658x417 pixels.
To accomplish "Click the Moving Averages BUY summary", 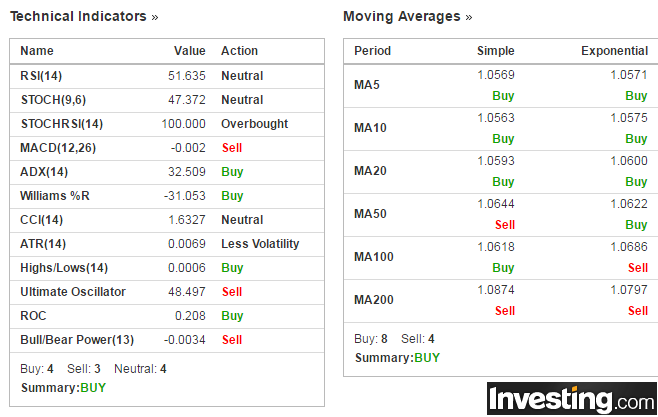I will pyautogui.click(x=427, y=358).
